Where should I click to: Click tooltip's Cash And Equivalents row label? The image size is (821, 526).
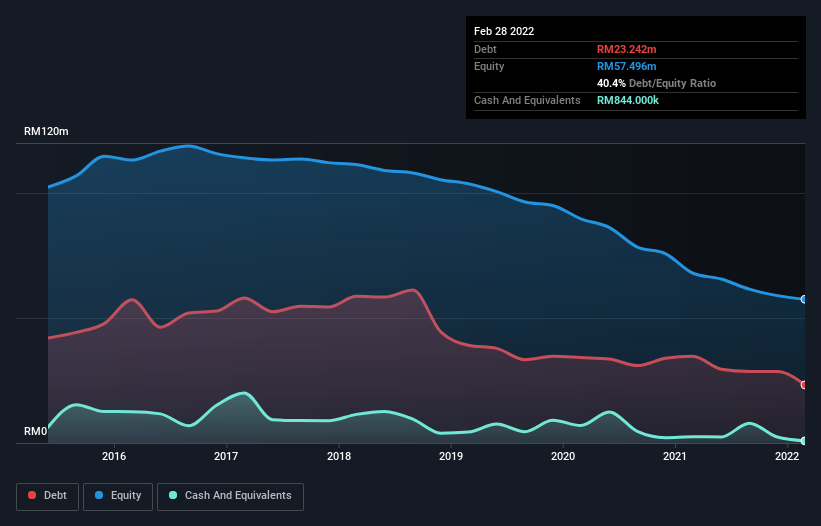coord(527,100)
